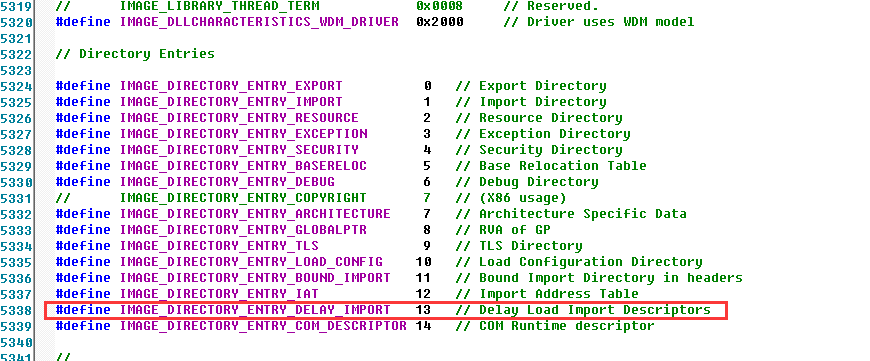Click the IMAGE_DIRECTORY_ENTRY_BOUND_IMPORT identifier
Viewport: 870px width, 361px height.
pos(255,278)
